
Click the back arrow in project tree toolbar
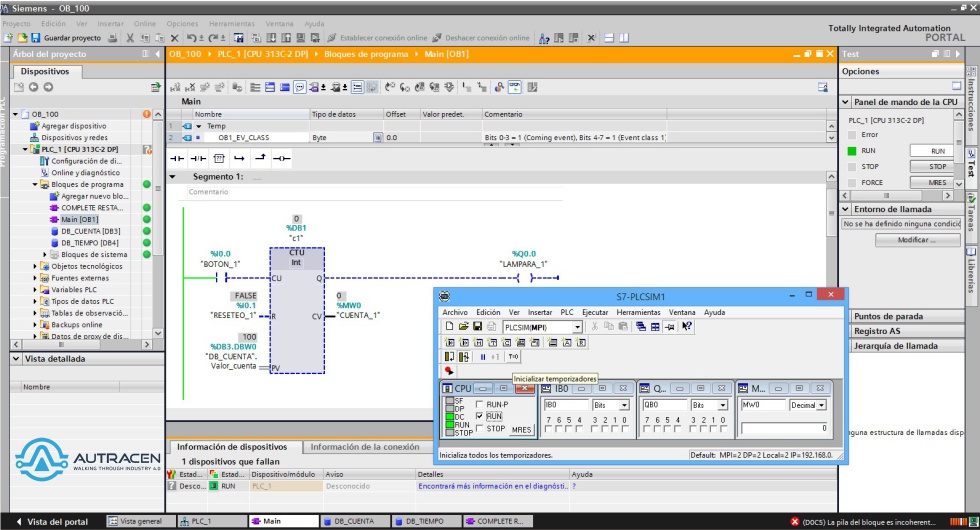(33, 87)
